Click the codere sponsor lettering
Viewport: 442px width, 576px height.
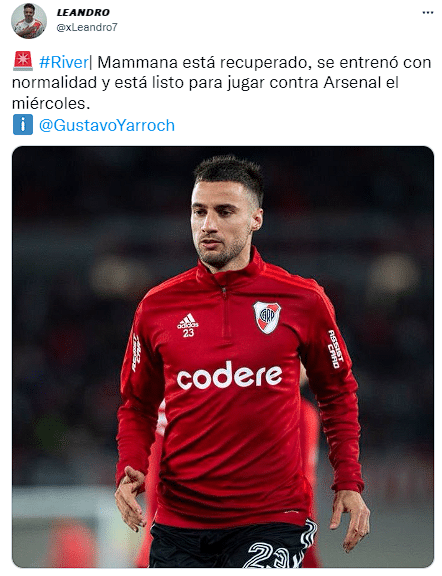(x=229, y=375)
